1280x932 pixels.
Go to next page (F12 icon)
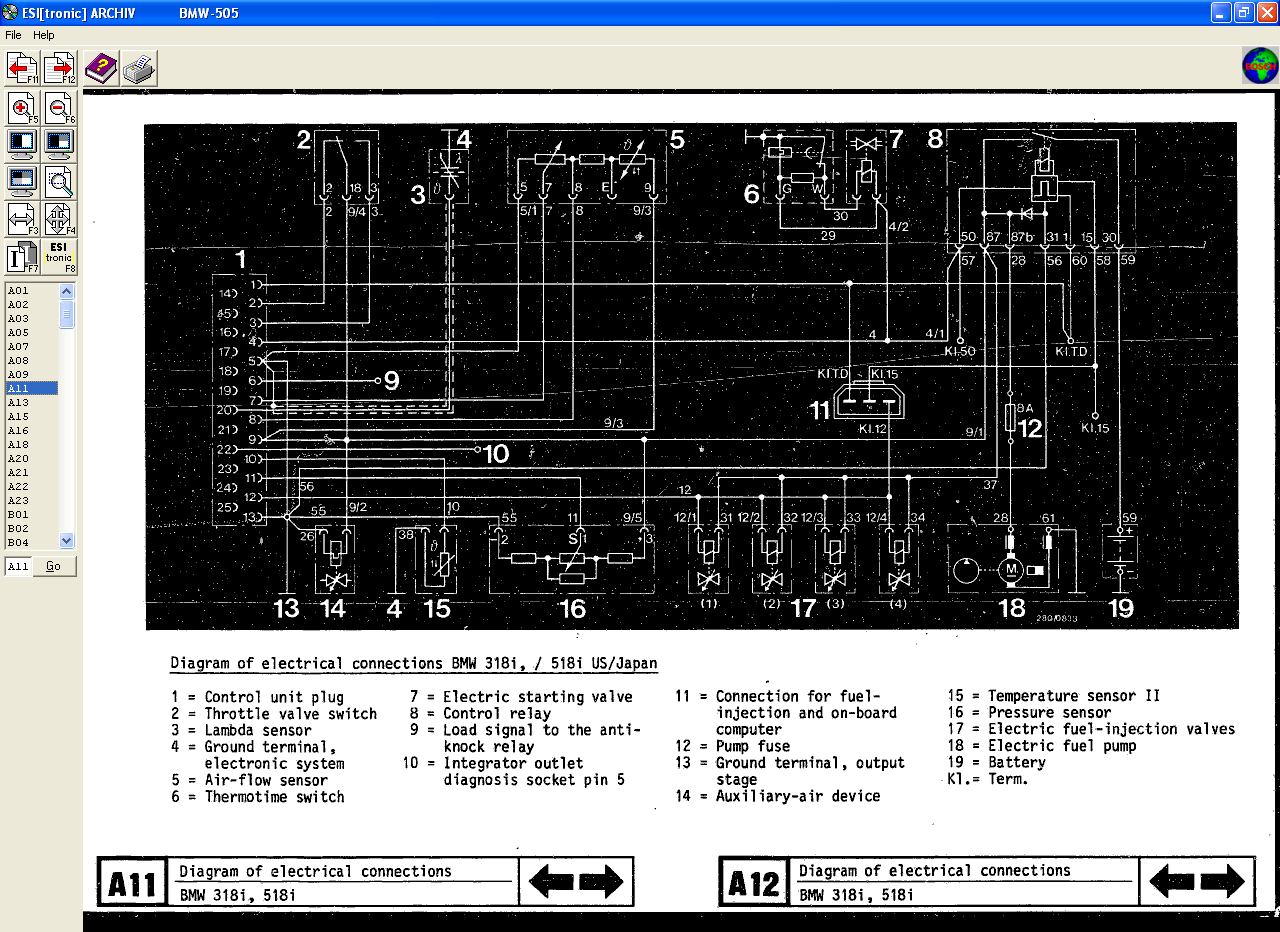coord(60,68)
